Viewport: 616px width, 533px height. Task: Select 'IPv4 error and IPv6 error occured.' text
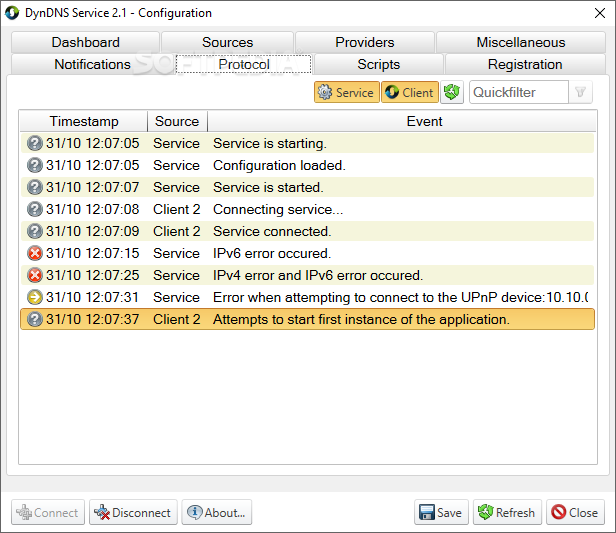point(318,275)
